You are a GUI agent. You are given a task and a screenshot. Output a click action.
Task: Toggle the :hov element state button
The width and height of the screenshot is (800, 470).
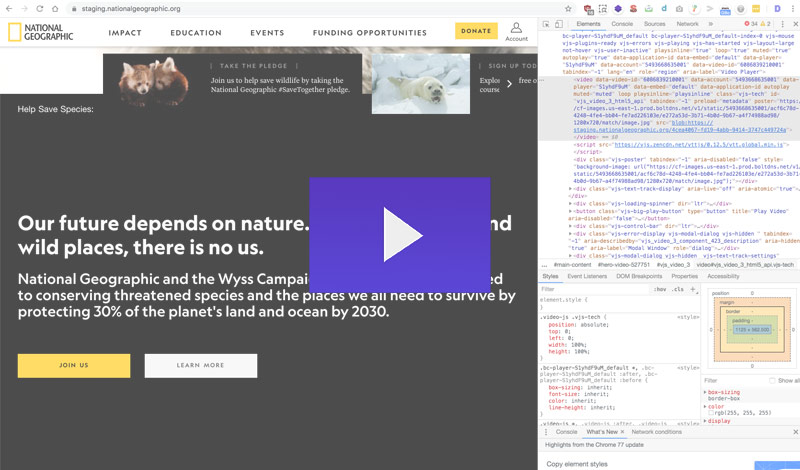click(x=660, y=289)
